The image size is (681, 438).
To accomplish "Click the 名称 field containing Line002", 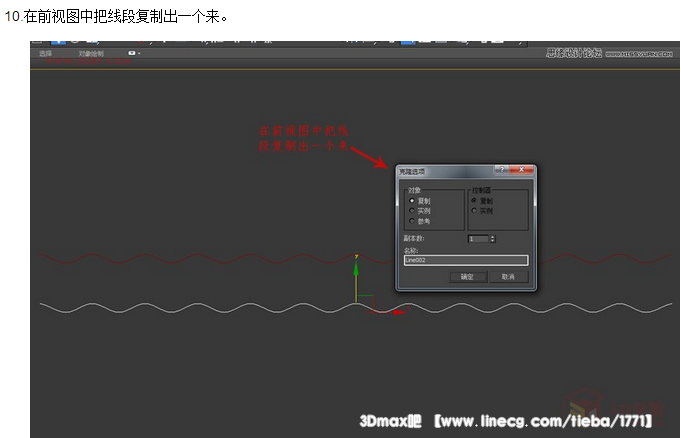I will [x=465, y=260].
